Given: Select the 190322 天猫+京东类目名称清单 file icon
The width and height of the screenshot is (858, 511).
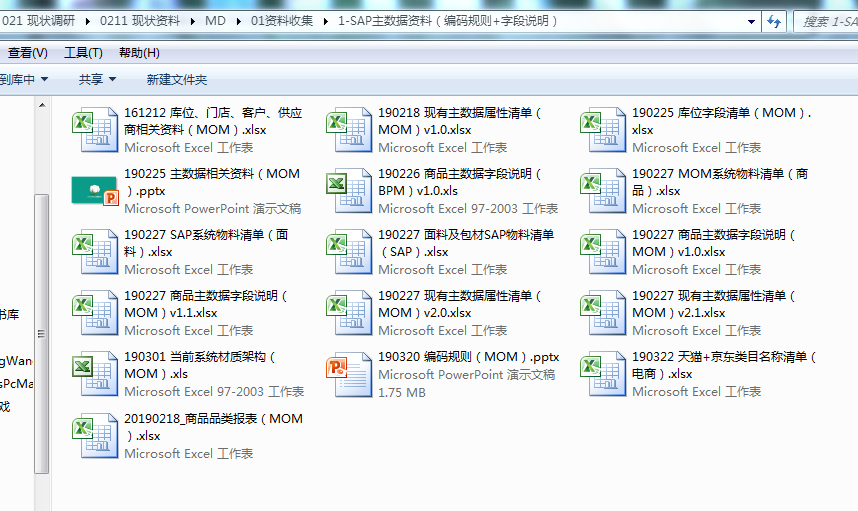Looking at the screenshot, I should pyautogui.click(x=603, y=374).
